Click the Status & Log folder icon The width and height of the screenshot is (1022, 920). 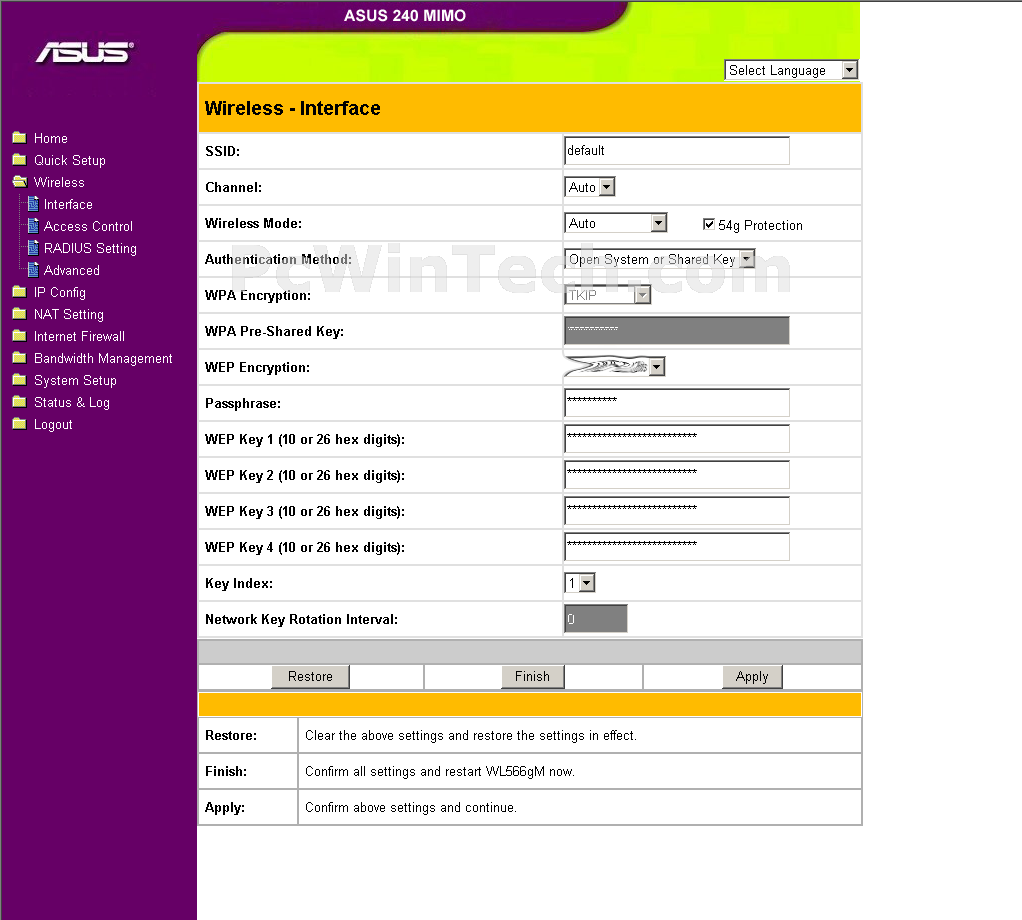click(20, 402)
